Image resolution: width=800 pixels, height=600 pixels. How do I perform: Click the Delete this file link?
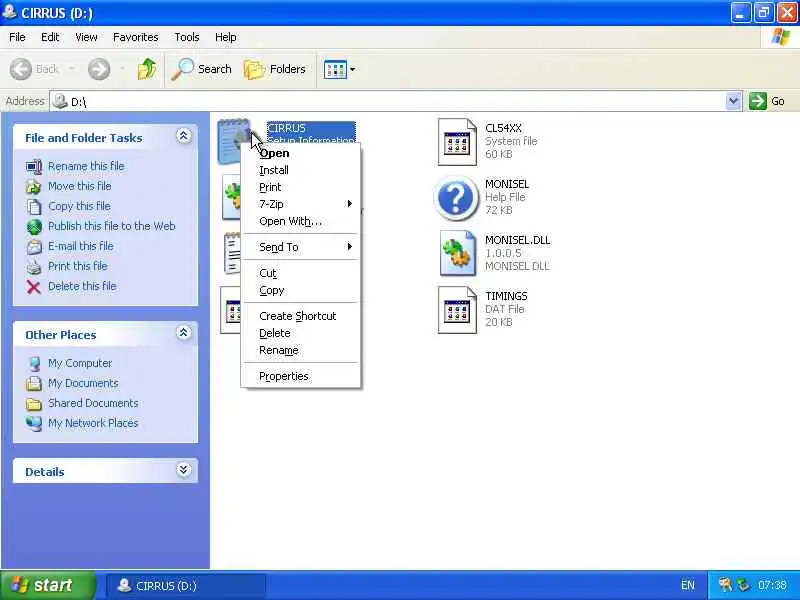82,286
